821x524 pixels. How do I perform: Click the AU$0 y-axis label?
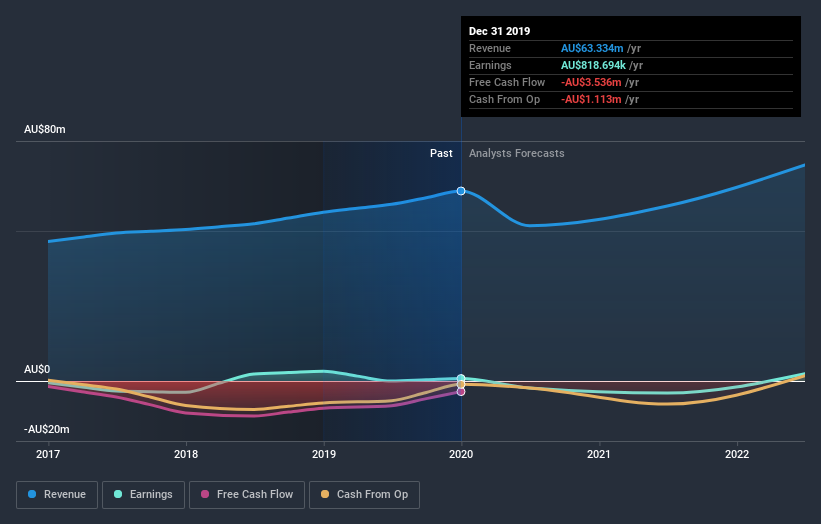click(37, 370)
